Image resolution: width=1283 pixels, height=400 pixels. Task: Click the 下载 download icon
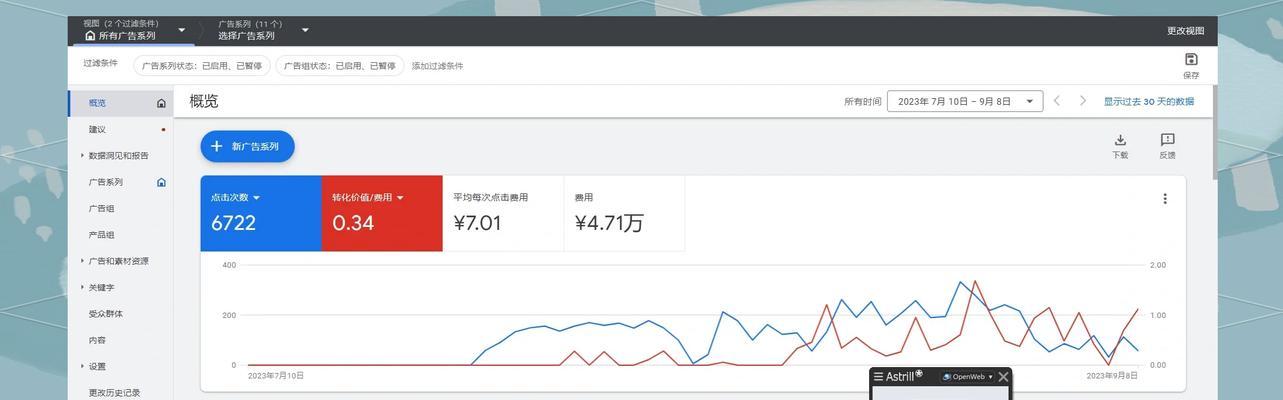(1120, 140)
